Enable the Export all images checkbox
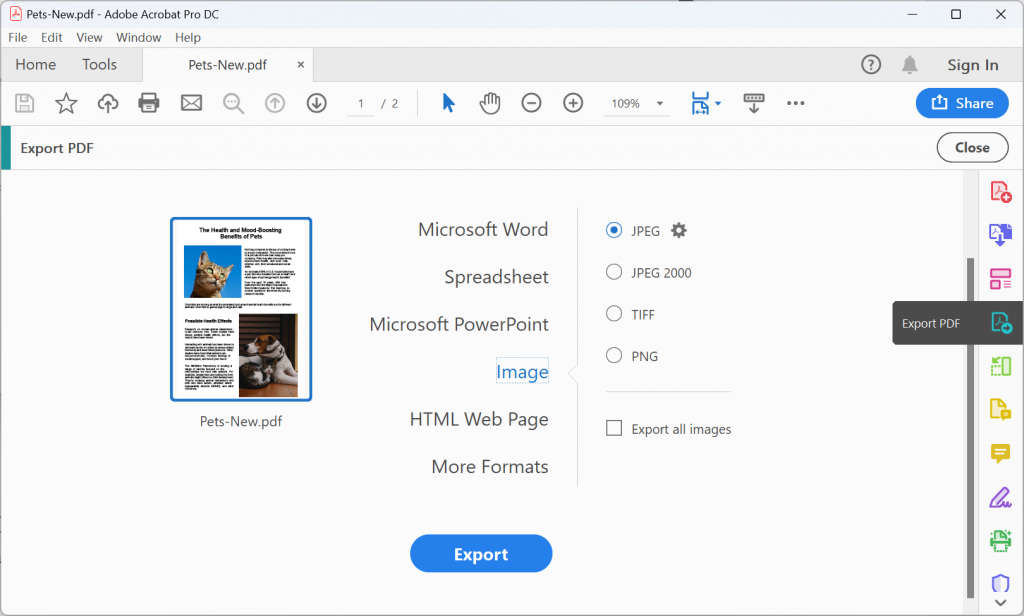 click(x=613, y=427)
